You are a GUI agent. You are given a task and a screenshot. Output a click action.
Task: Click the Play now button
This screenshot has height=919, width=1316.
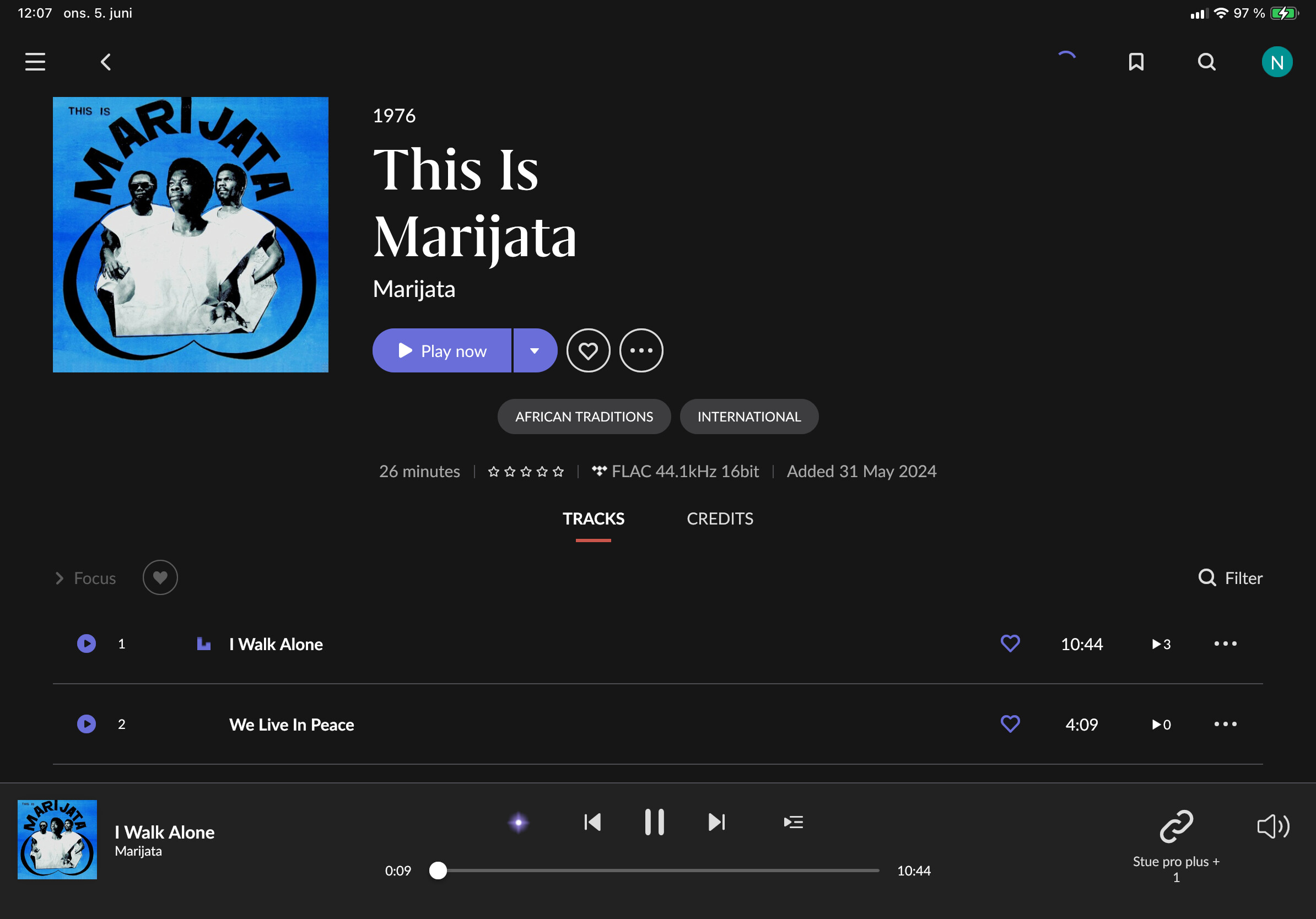441,350
